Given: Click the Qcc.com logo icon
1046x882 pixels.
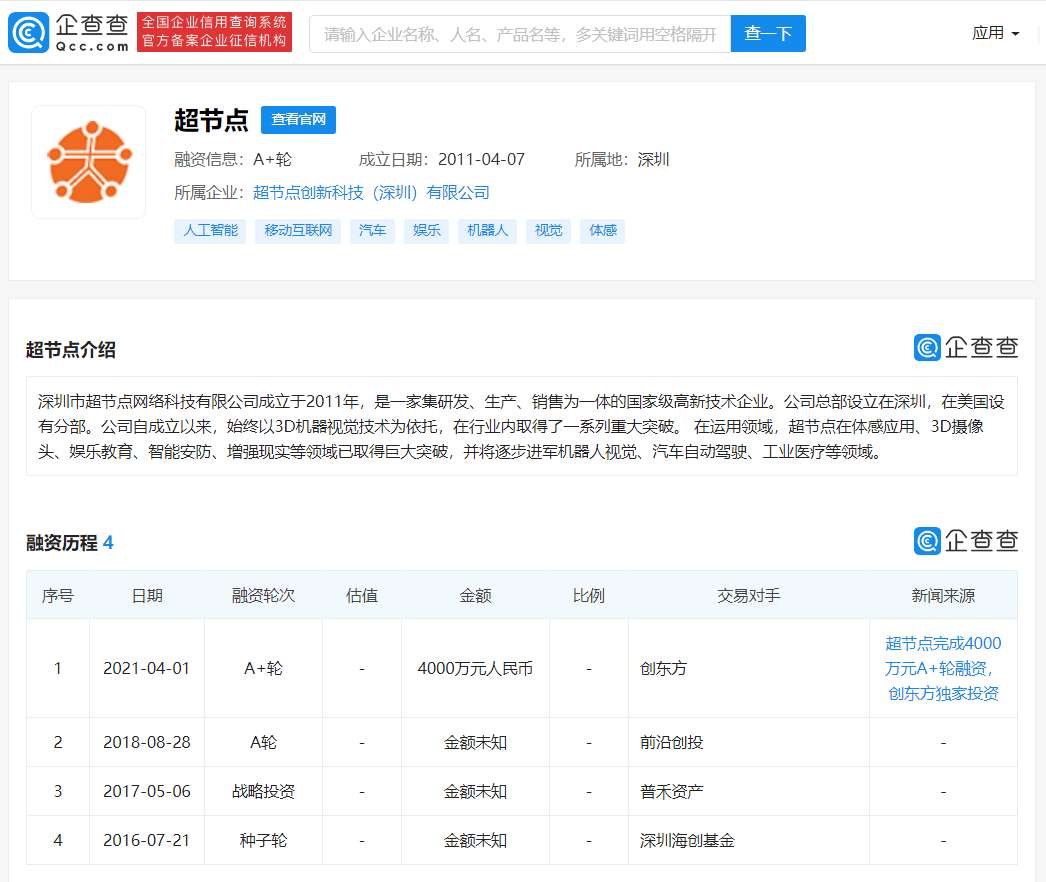Looking at the screenshot, I should click(x=29, y=32).
